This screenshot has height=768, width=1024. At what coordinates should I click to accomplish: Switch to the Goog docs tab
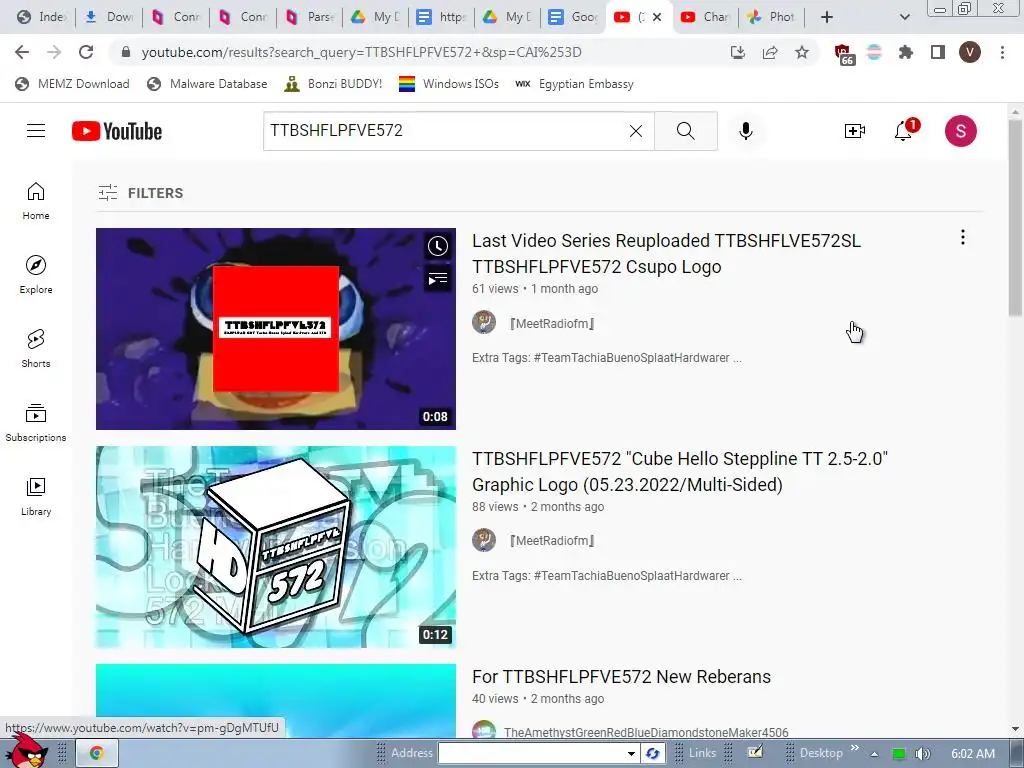[x=573, y=17]
